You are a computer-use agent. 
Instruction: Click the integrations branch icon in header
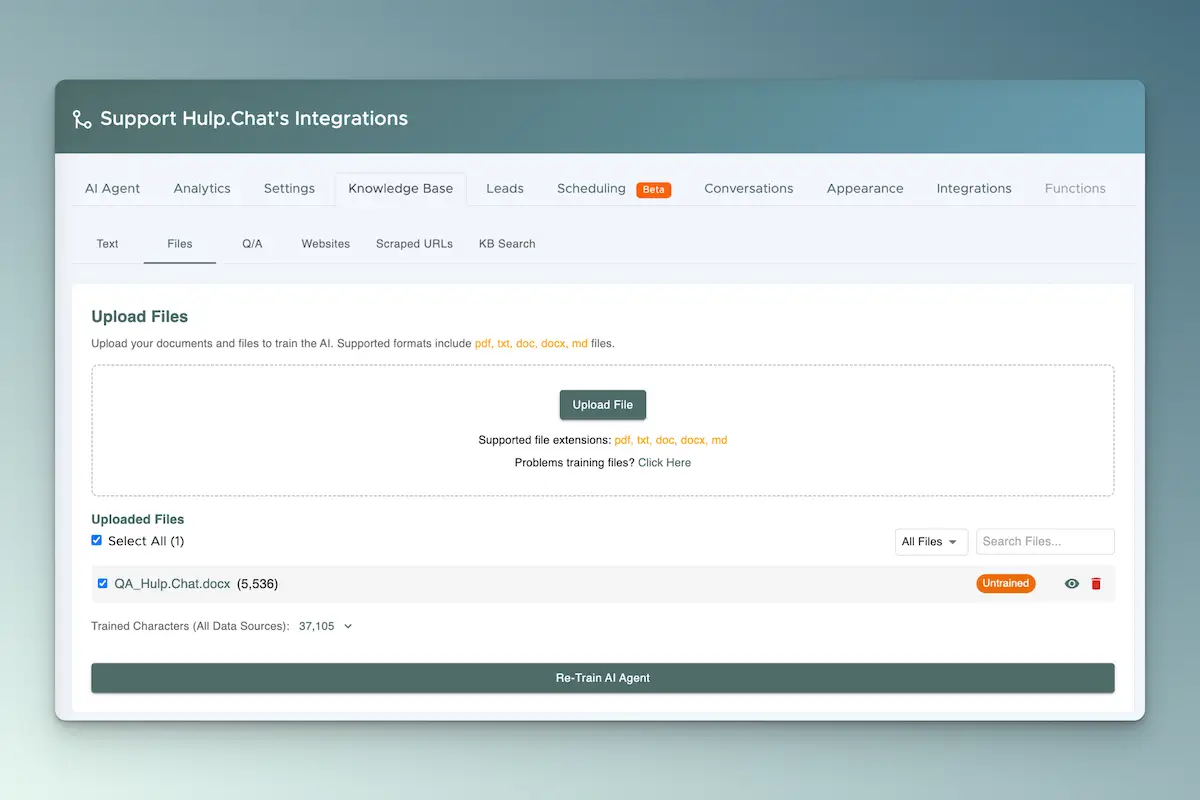click(82, 119)
